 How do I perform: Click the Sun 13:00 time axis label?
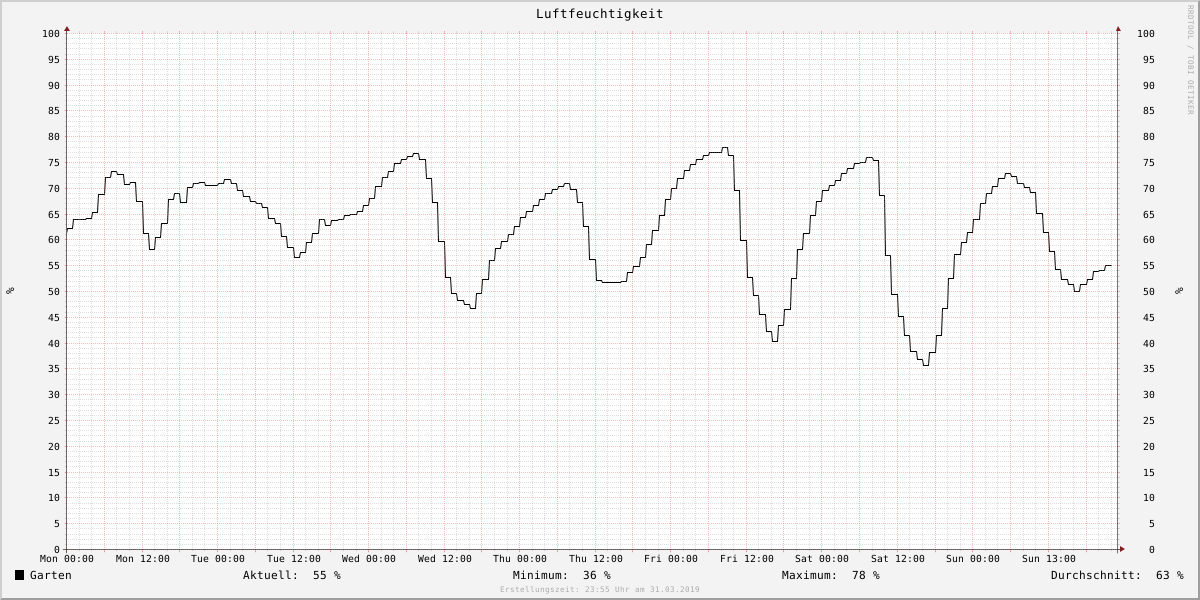1049,559
